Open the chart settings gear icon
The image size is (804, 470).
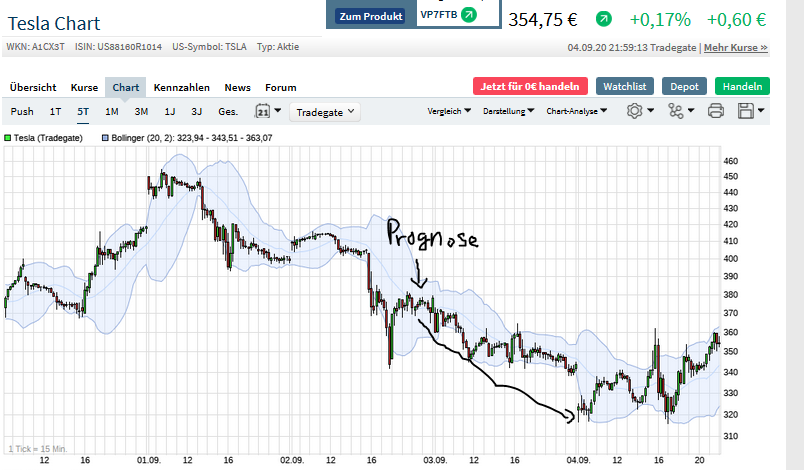click(634, 111)
